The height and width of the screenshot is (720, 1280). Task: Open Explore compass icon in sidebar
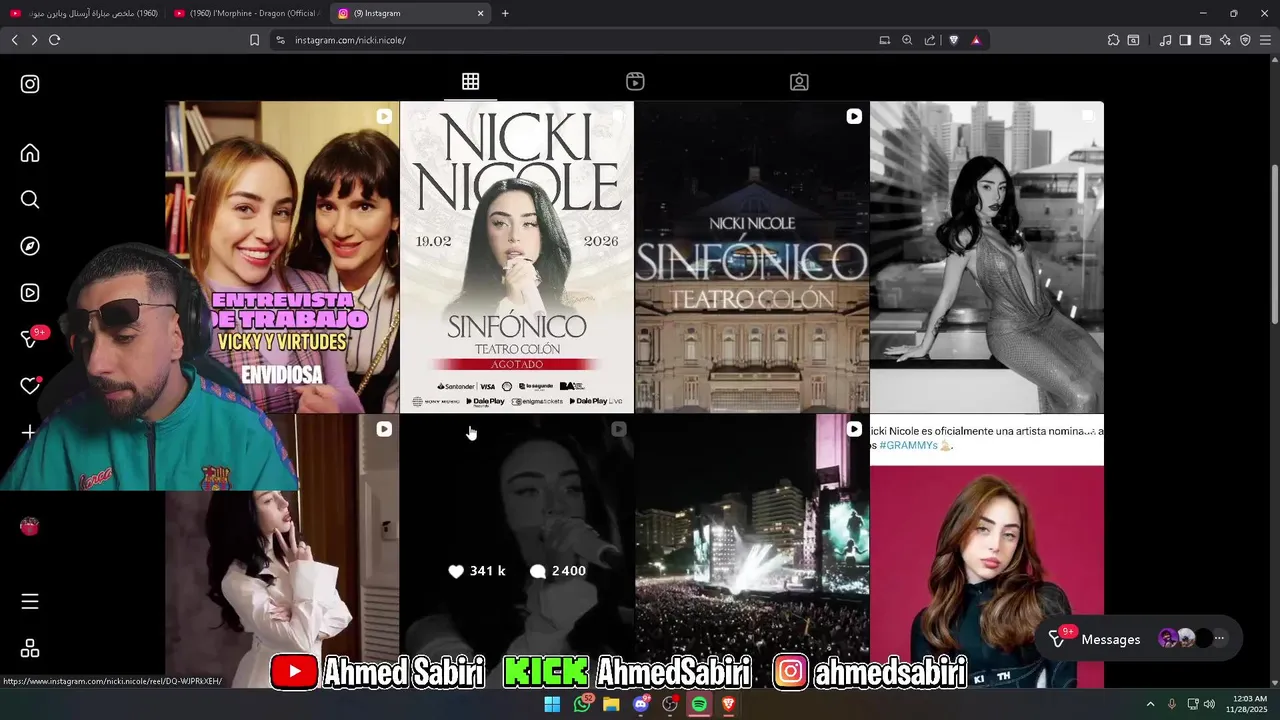click(30, 246)
